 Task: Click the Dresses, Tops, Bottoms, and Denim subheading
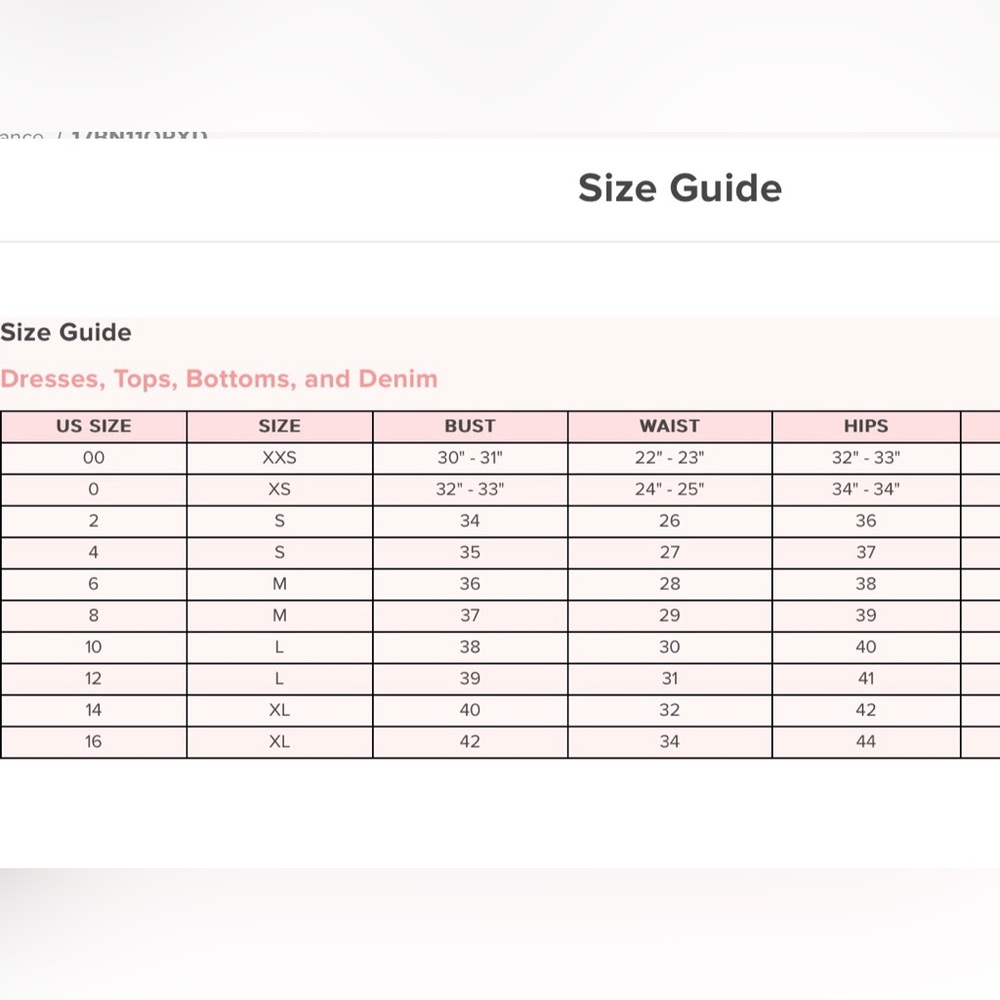pyautogui.click(x=219, y=379)
